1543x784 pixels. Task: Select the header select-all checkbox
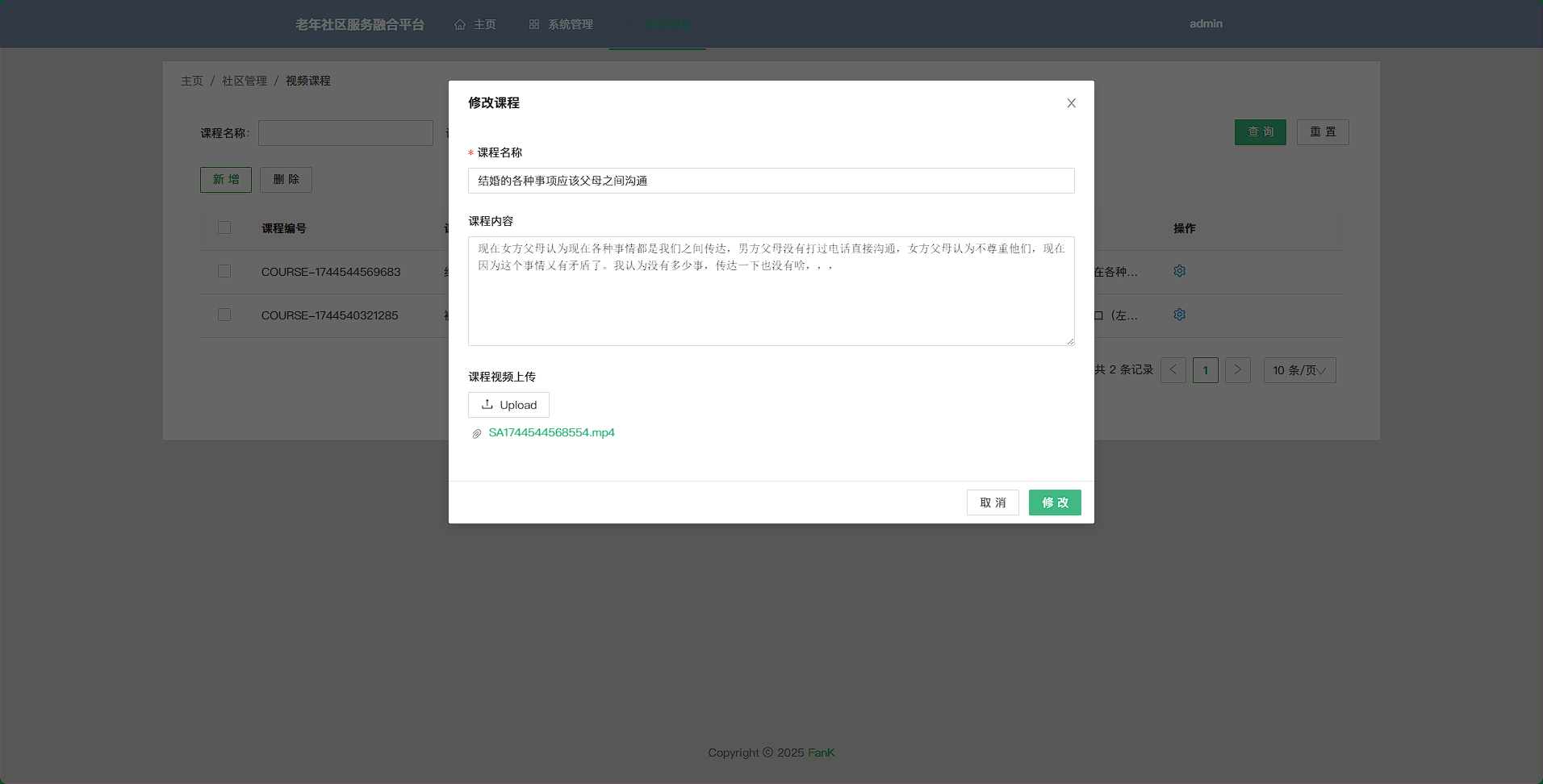click(224, 228)
